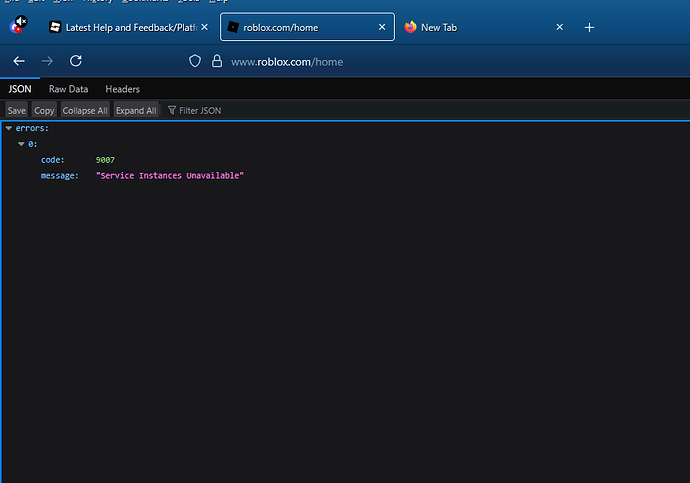Open the JSON viewer tab
The image size is (690, 483).
click(x=20, y=89)
